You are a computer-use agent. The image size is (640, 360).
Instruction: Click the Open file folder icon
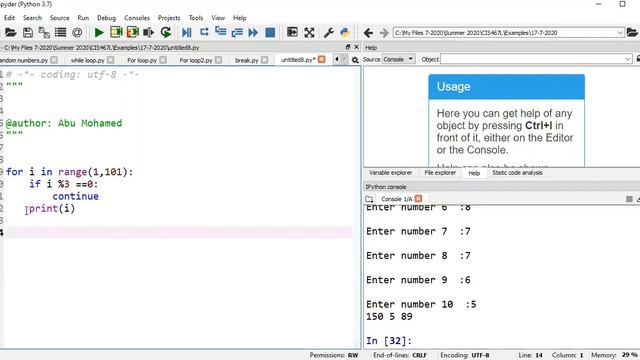(11, 32)
